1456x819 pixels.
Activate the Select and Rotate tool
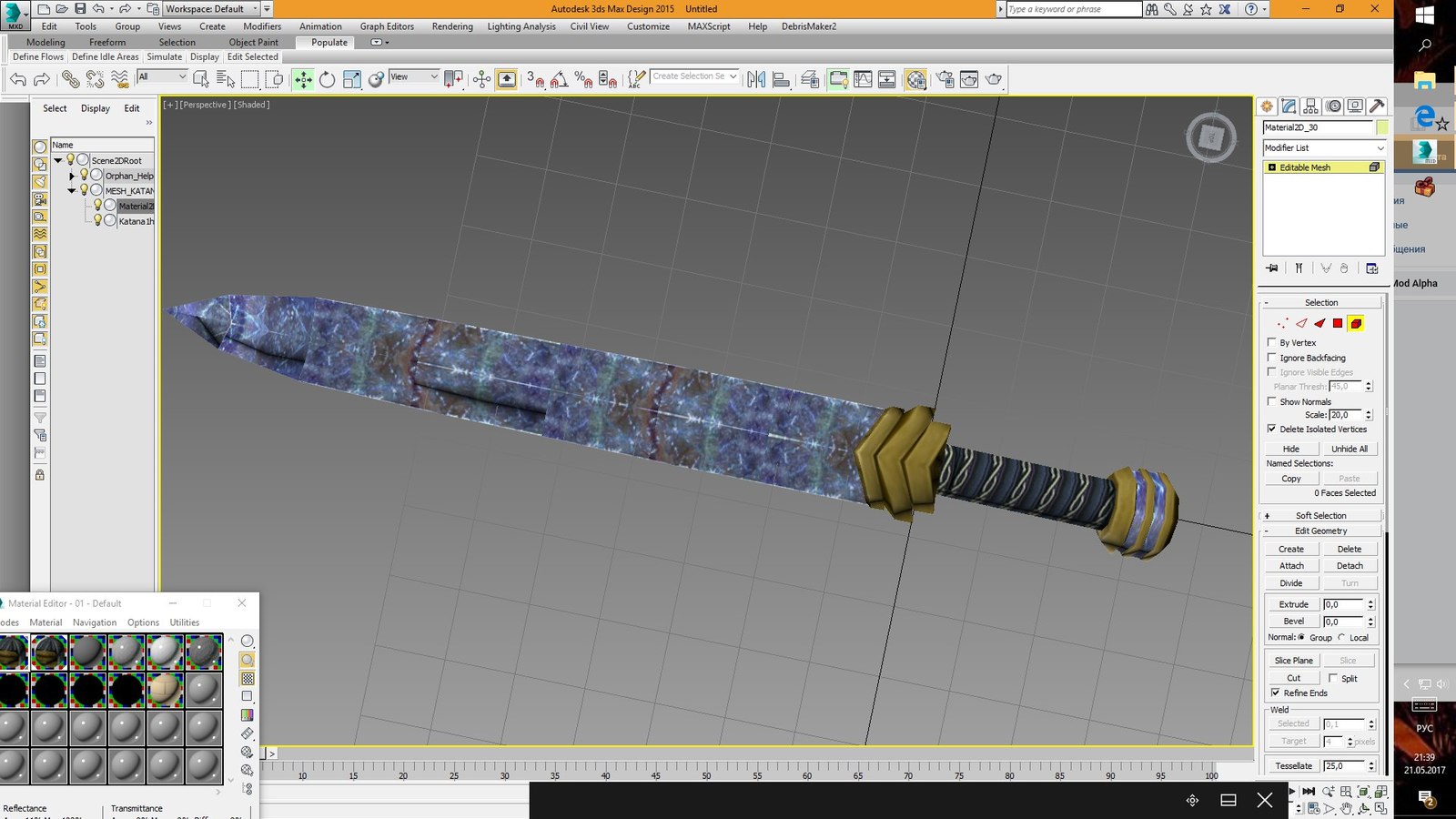327,80
